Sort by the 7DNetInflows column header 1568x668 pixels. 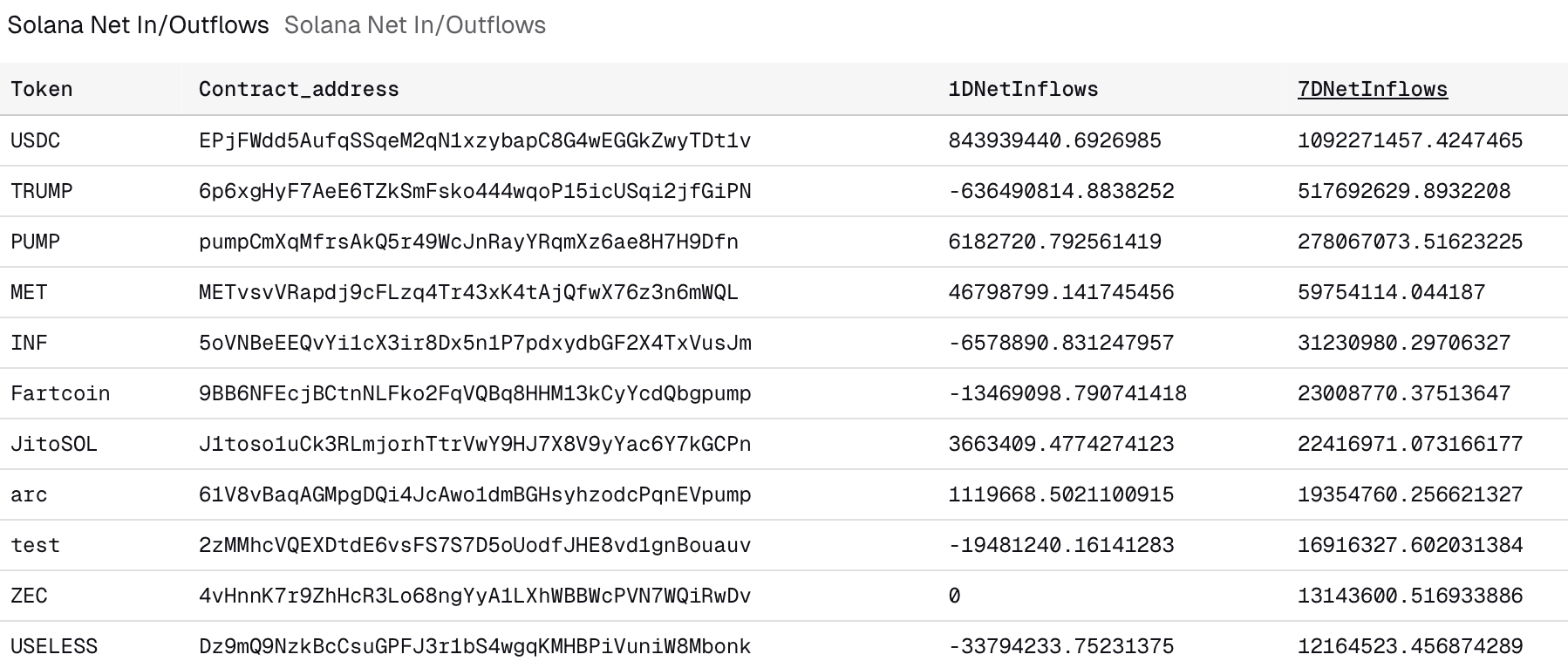coord(1373,89)
